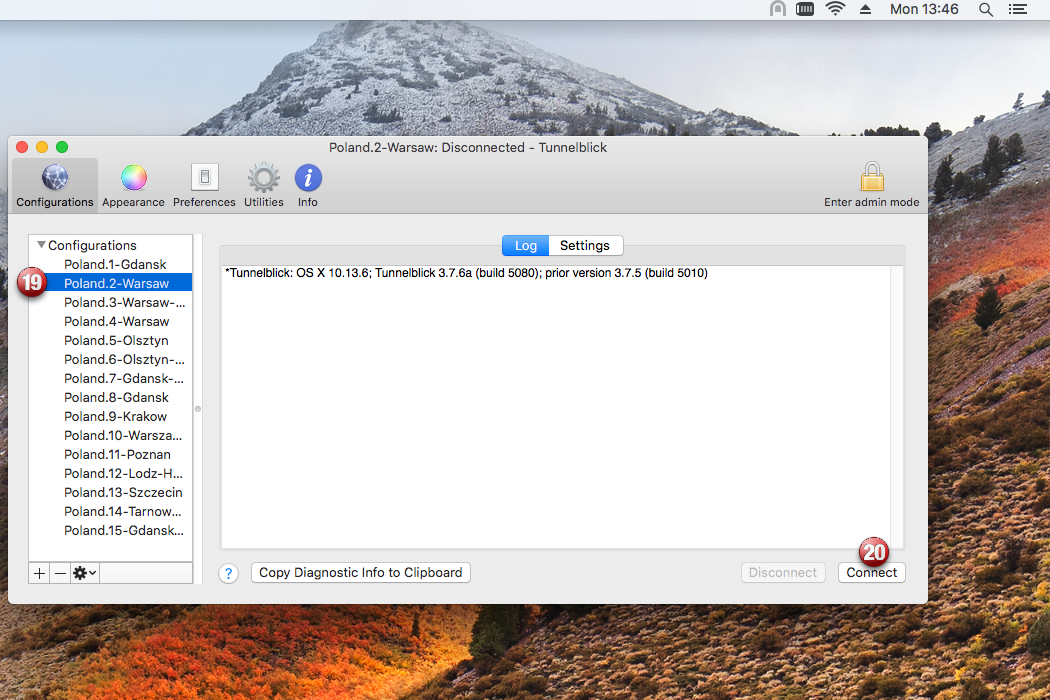Click the Enter admin mode padlock

(871, 186)
